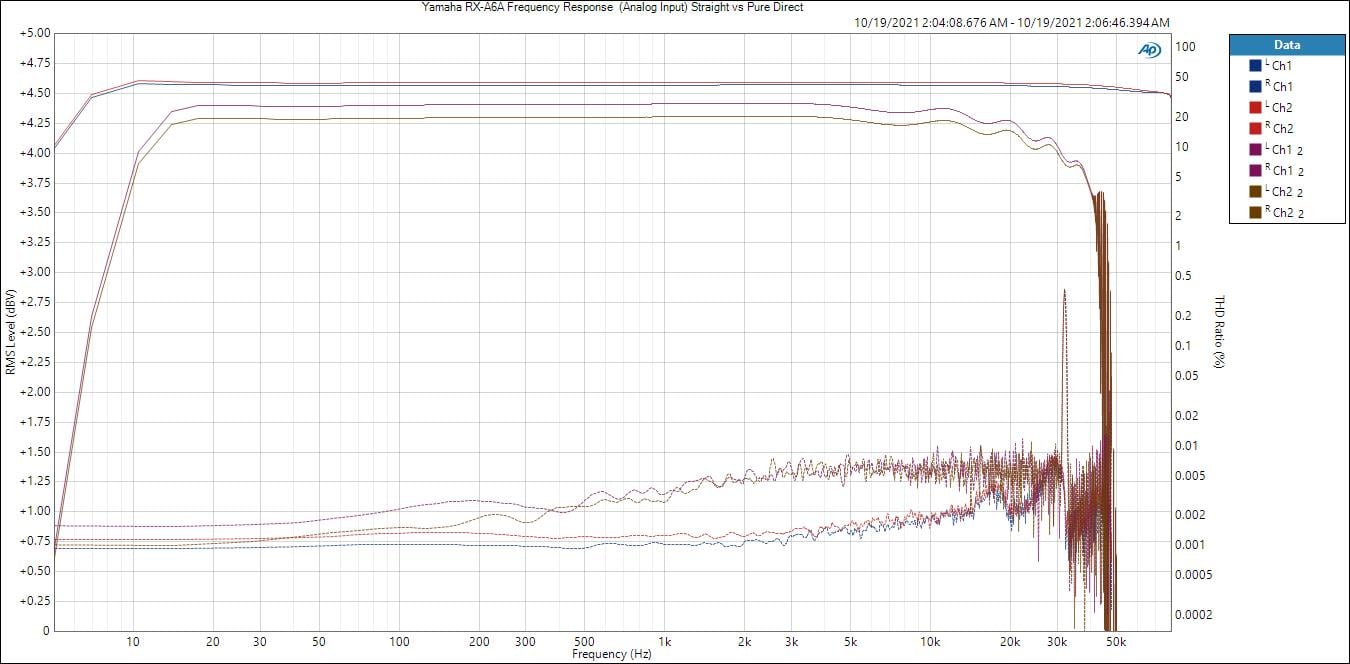
Task: Choose the L Ch2 2 brown legend swatch
Action: point(1255,192)
